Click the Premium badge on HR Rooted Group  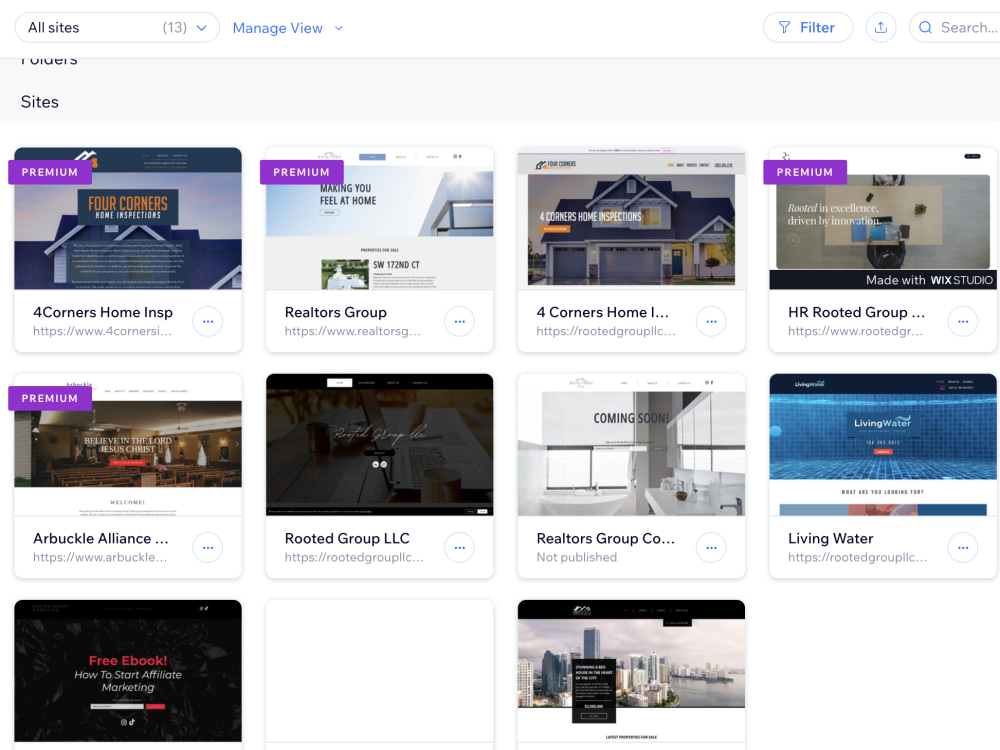805,172
